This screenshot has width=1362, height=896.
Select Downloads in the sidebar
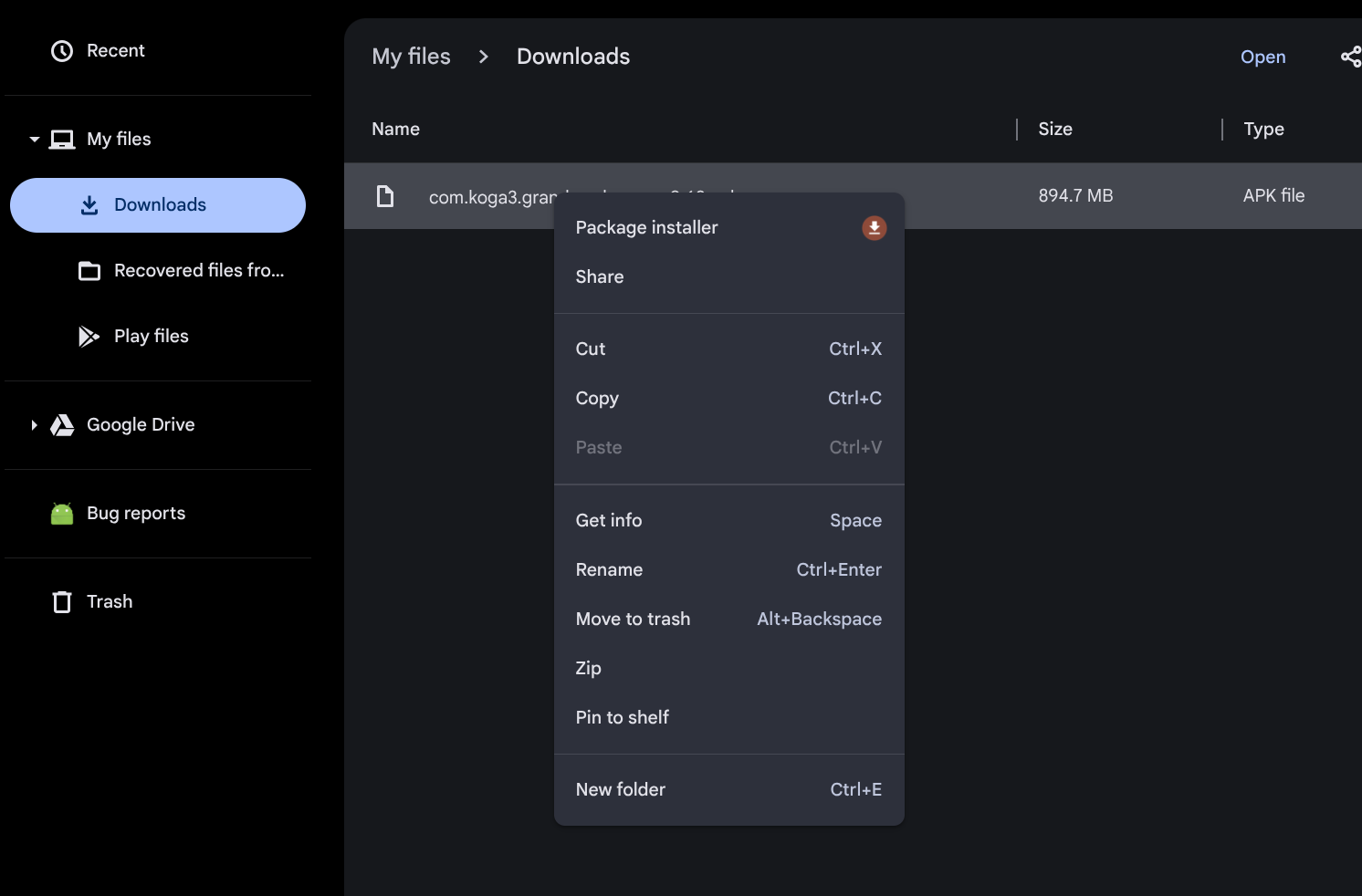(159, 205)
